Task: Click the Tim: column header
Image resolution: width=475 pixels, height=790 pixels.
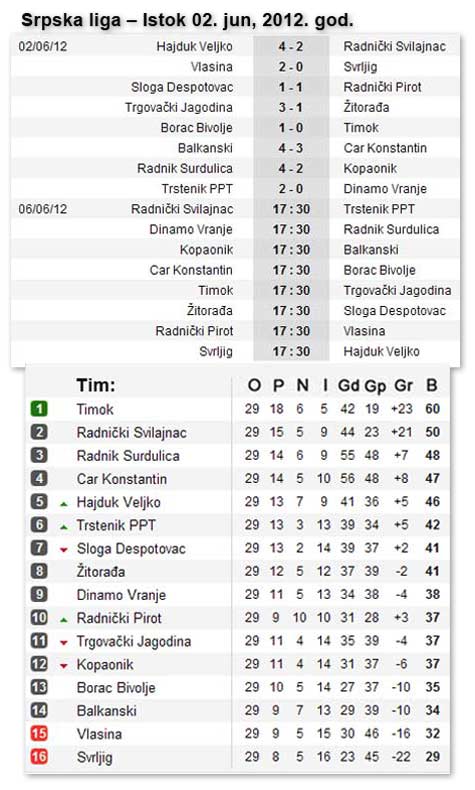Action: tap(96, 385)
